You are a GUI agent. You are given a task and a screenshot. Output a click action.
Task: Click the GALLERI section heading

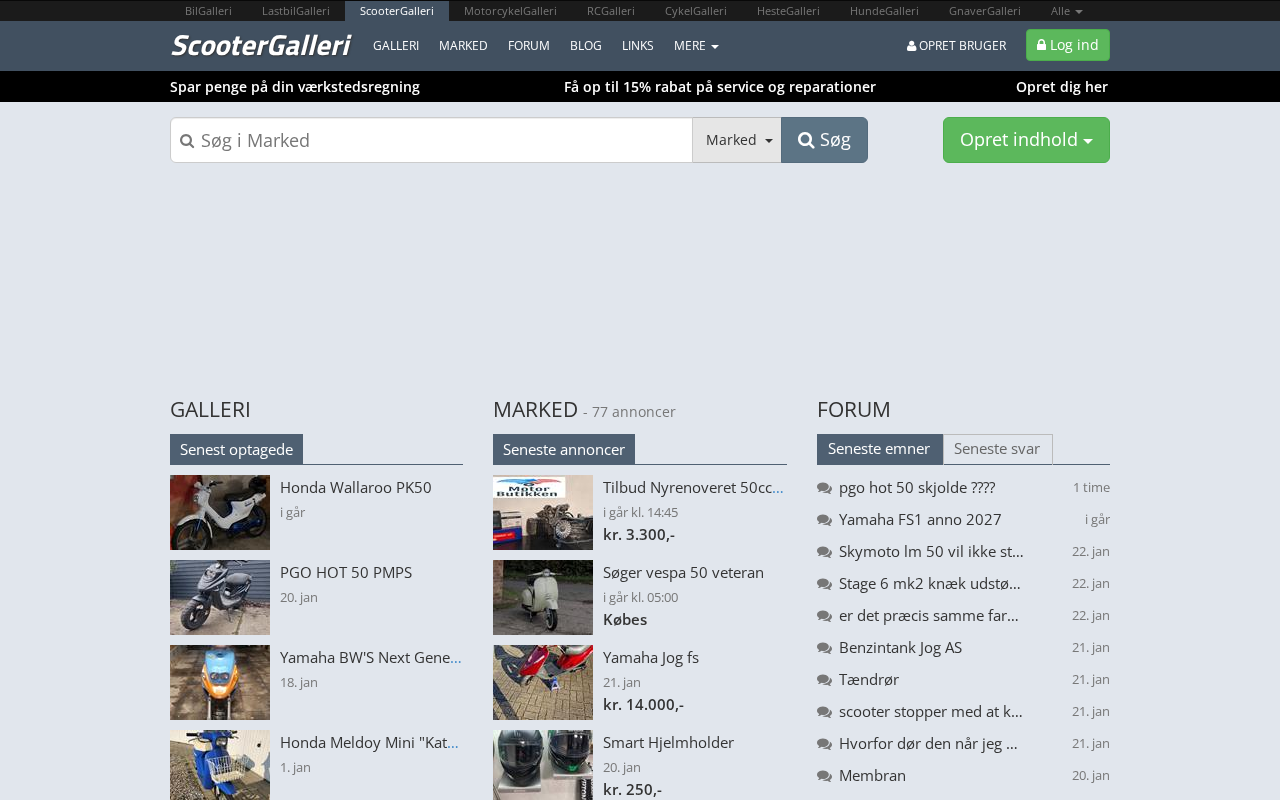(x=210, y=410)
